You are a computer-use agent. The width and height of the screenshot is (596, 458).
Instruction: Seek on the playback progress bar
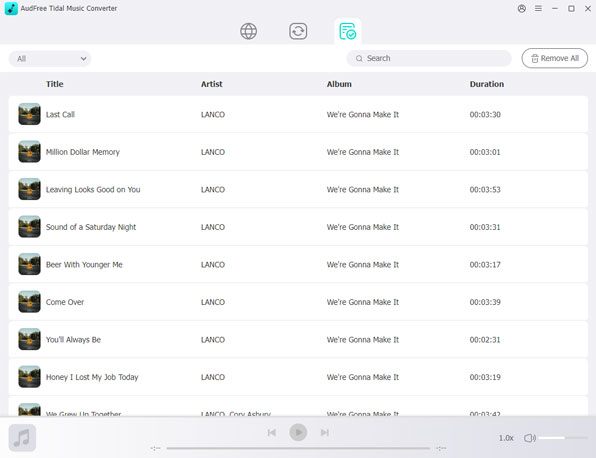[298, 448]
